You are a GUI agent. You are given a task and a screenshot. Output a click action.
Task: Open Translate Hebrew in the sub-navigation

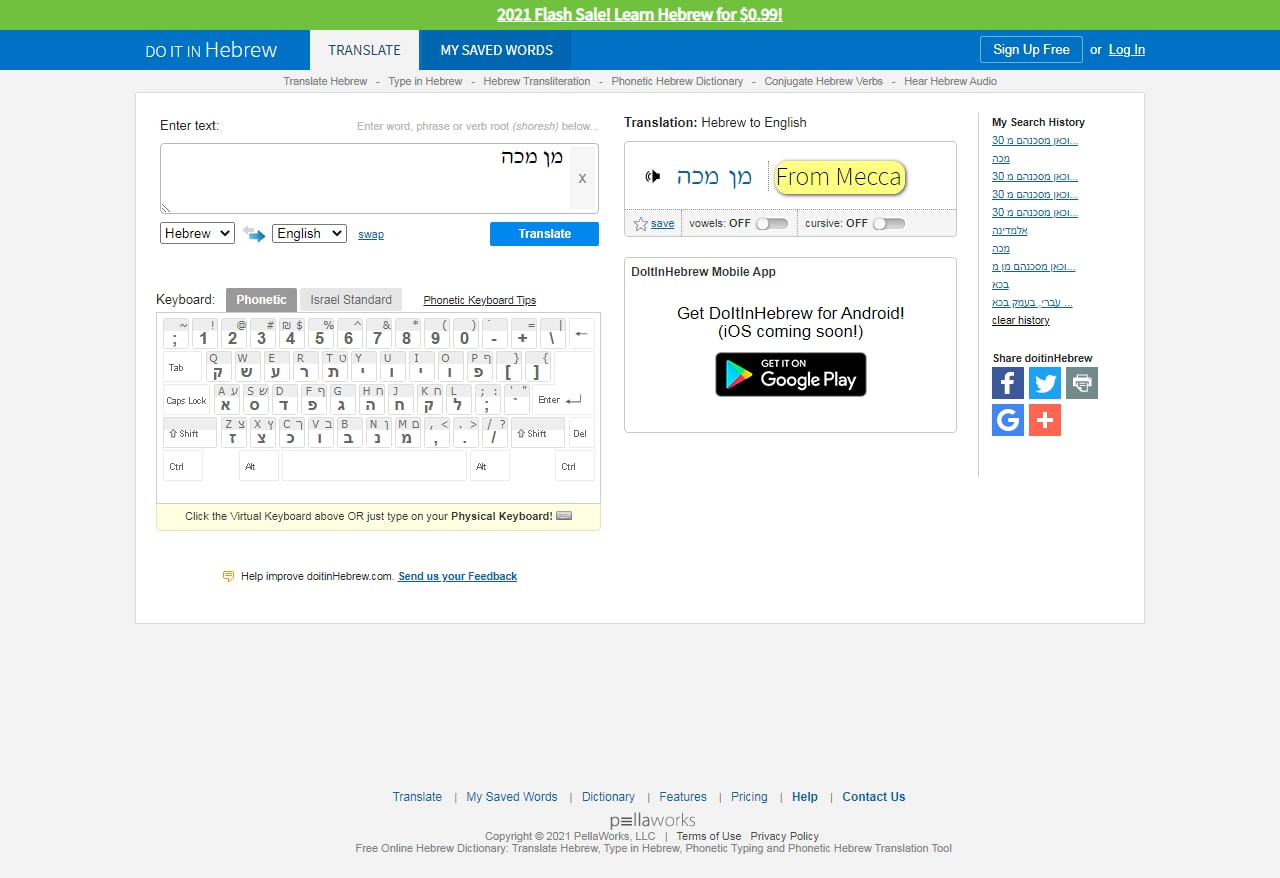(x=325, y=81)
